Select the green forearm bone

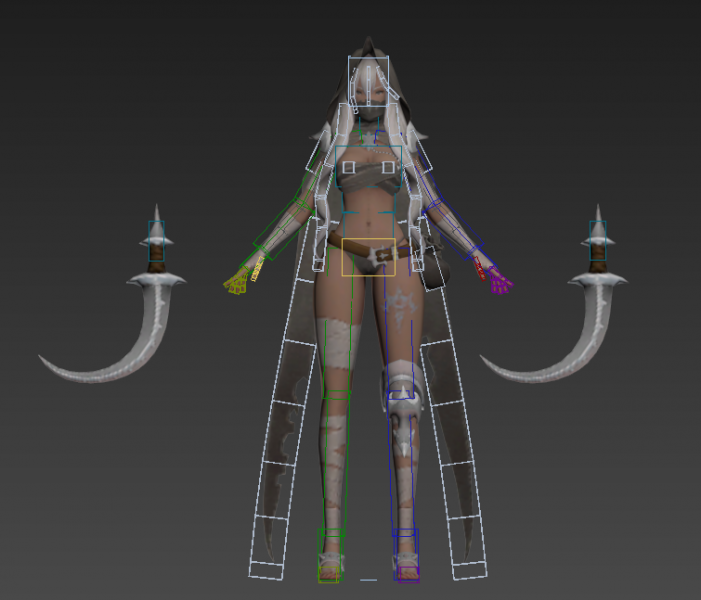tap(284, 230)
